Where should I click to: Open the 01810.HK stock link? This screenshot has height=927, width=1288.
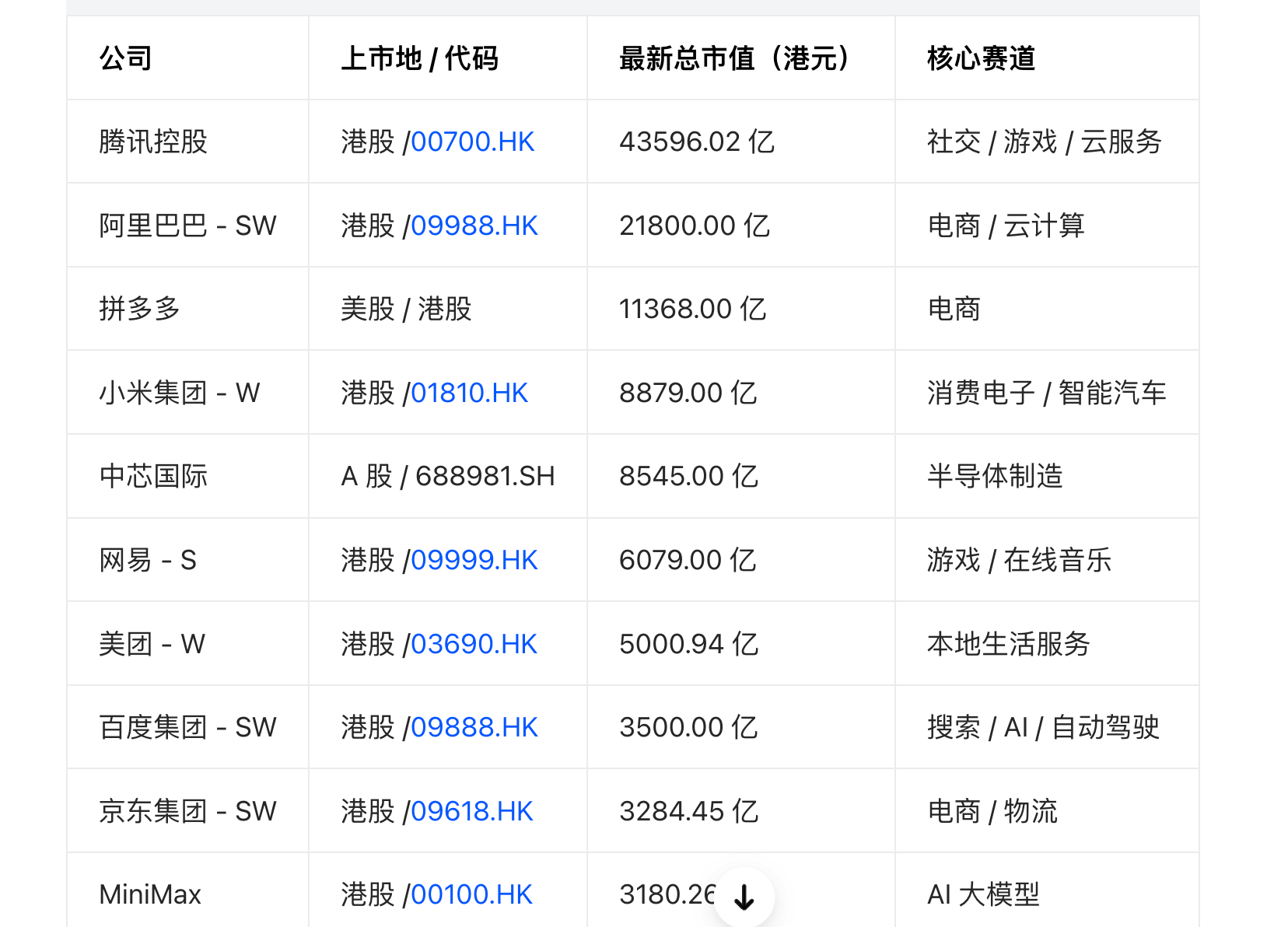pos(469,393)
